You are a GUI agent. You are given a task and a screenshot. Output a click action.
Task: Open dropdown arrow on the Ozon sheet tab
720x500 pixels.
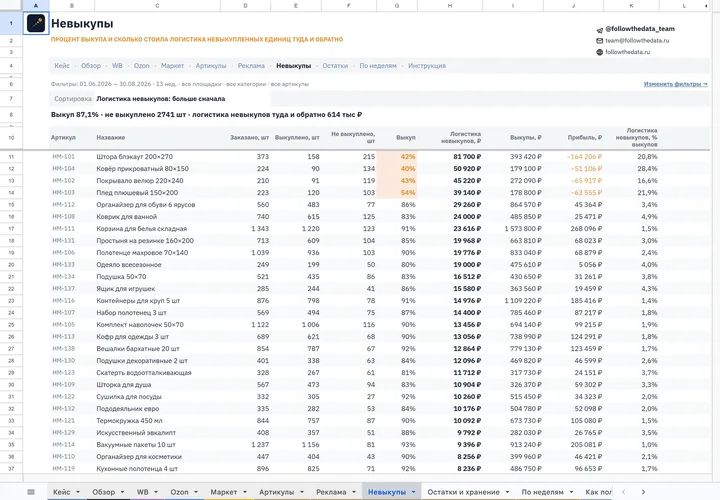[196, 492]
